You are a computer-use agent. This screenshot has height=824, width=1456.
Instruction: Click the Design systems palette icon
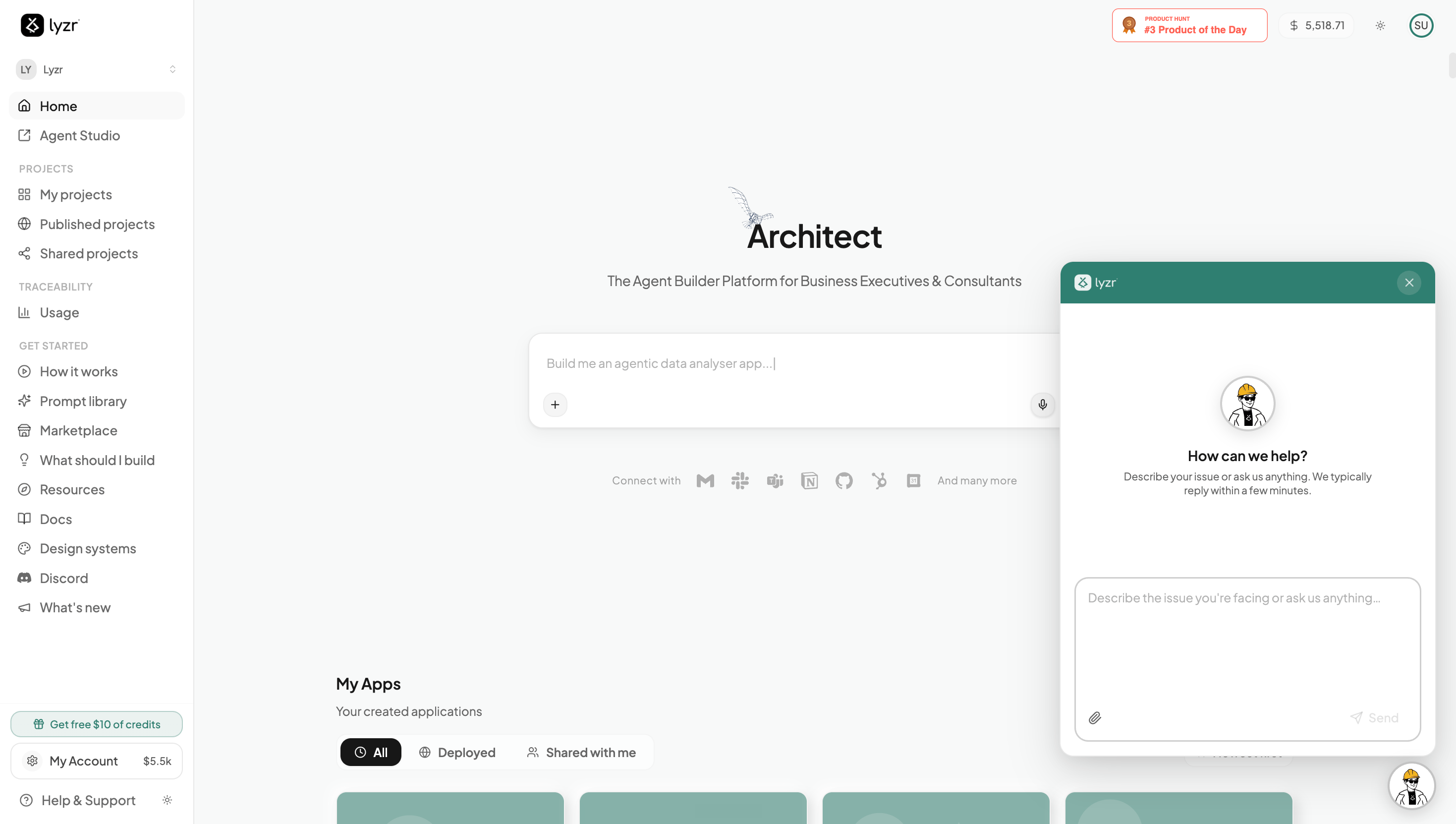click(24, 548)
